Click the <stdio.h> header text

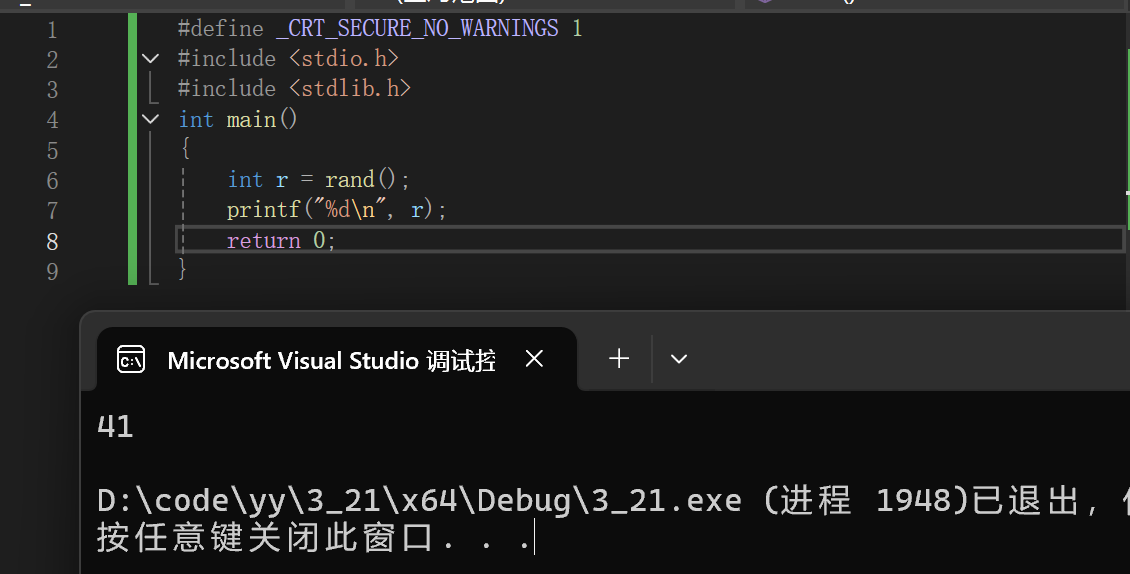[344, 58]
